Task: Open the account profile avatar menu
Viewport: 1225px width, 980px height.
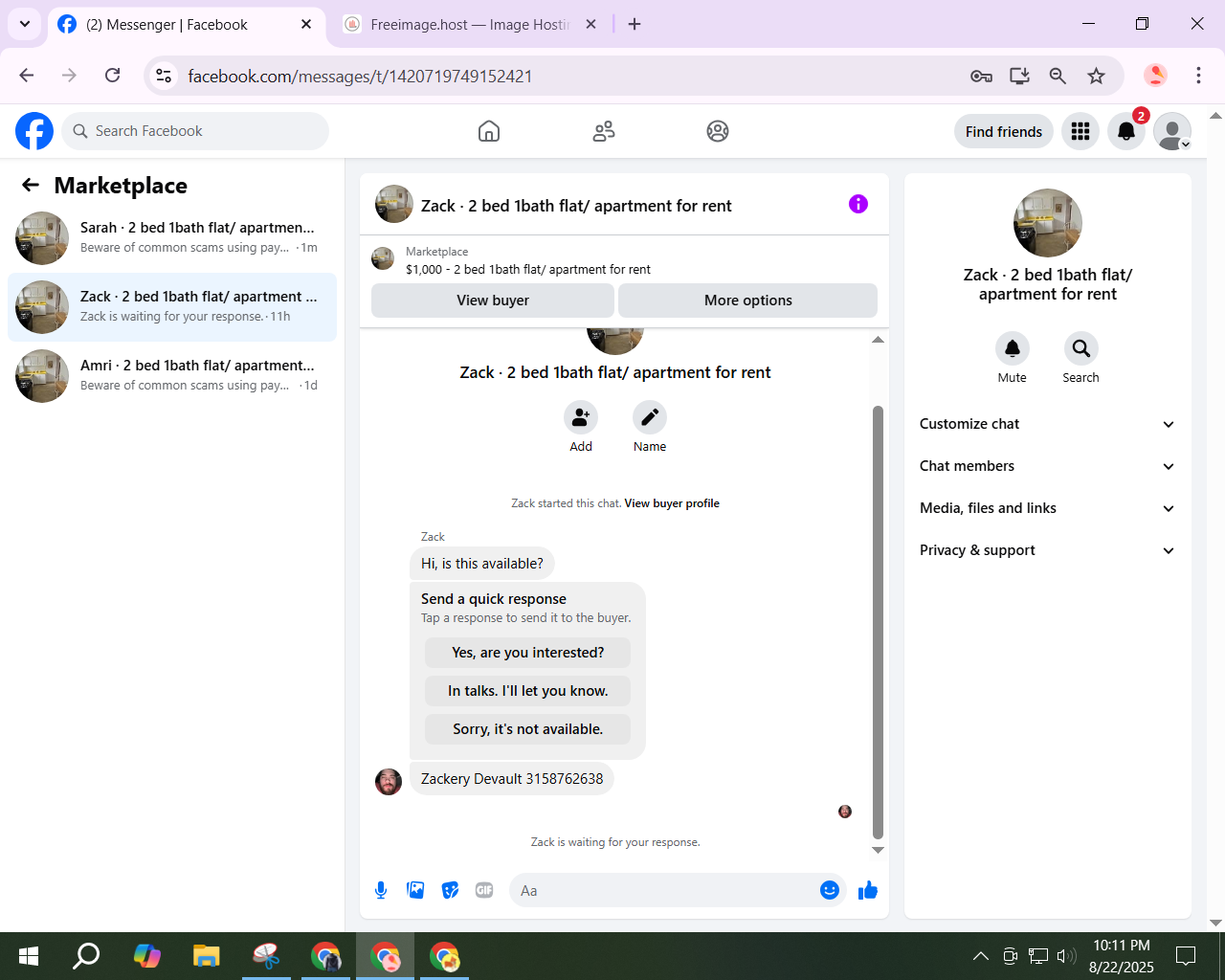Action: [x=1172, y=131]
